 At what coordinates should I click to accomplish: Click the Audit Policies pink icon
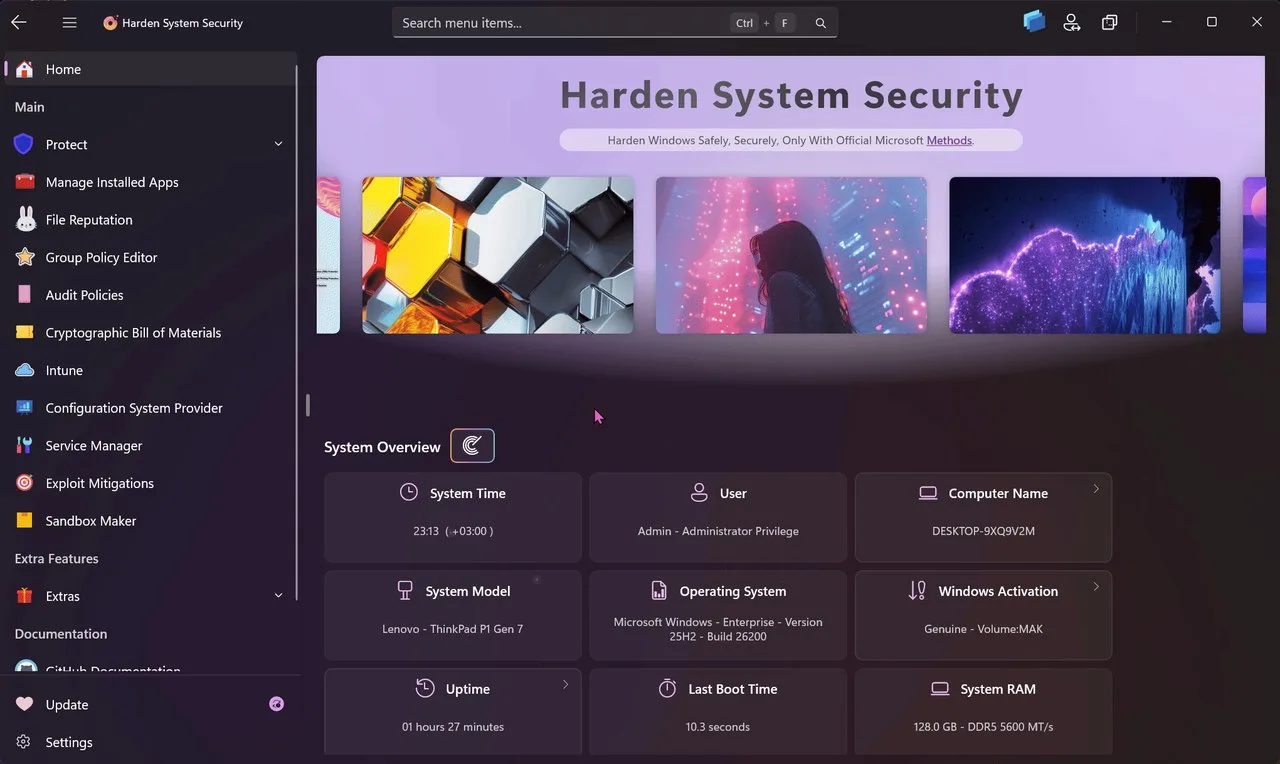point(24,295)
